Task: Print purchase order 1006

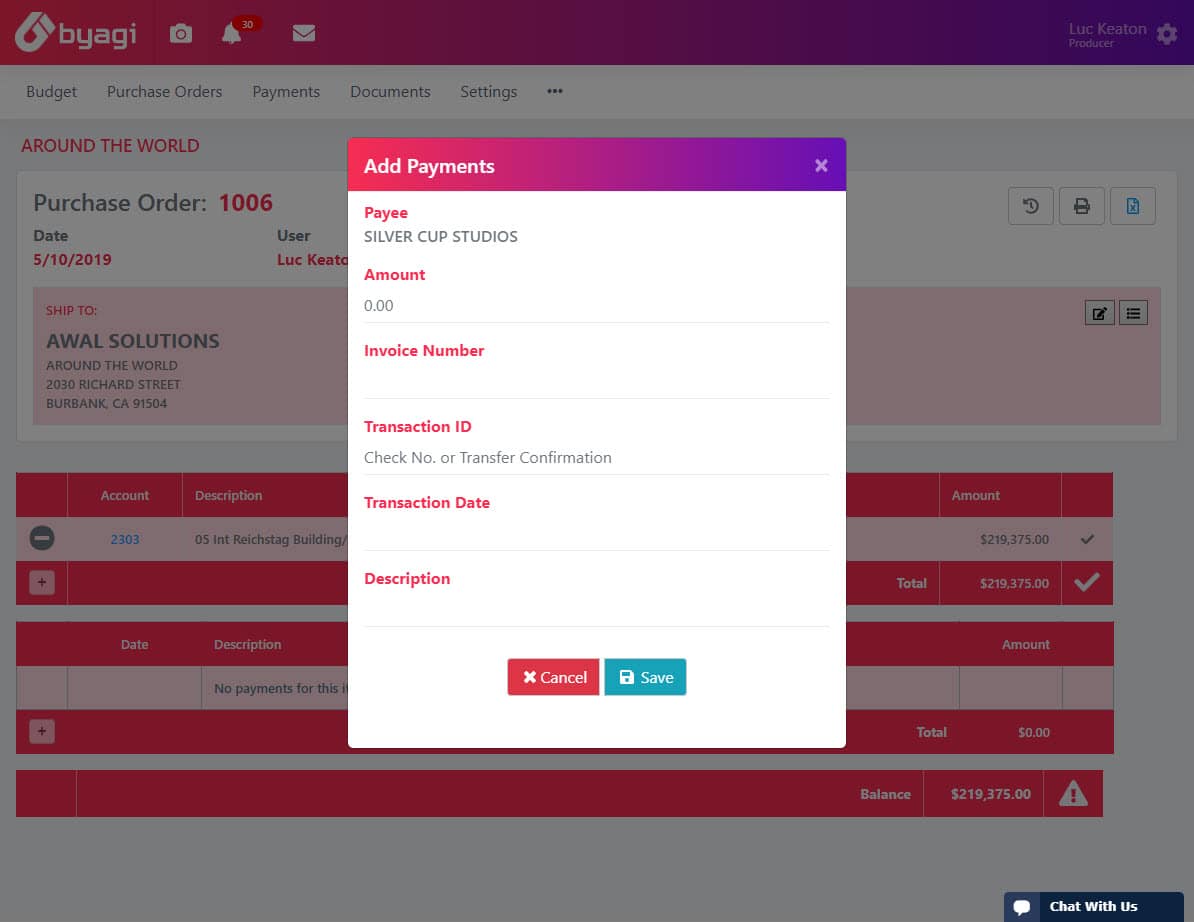Action: point(1082,206)
